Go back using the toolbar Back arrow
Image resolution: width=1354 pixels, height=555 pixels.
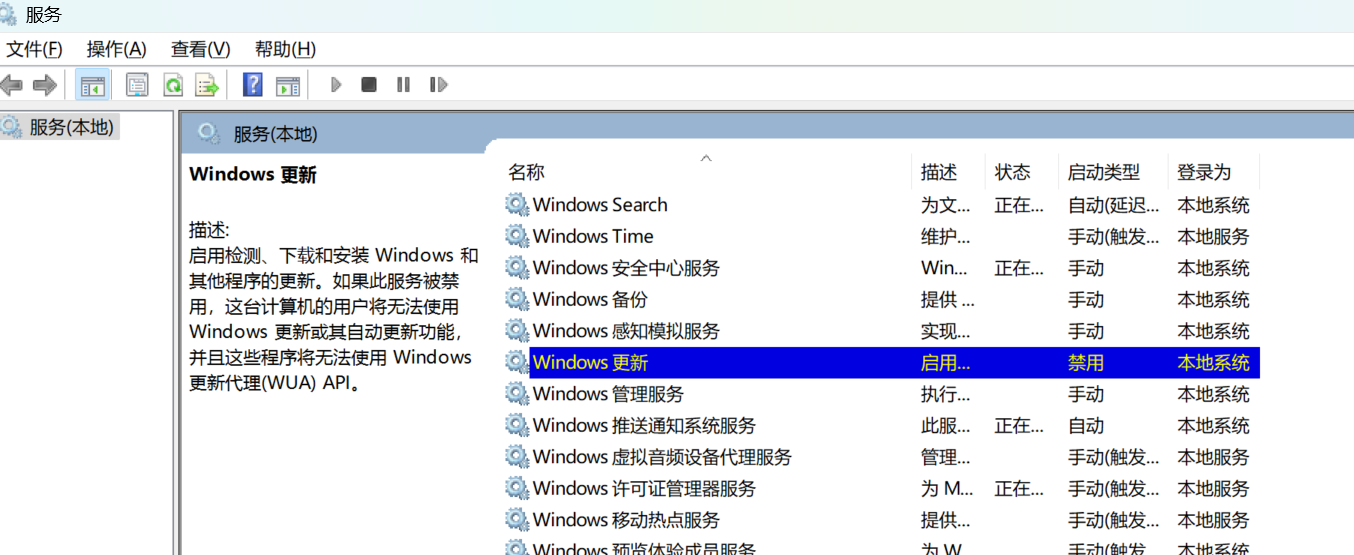tap(11, 85)
